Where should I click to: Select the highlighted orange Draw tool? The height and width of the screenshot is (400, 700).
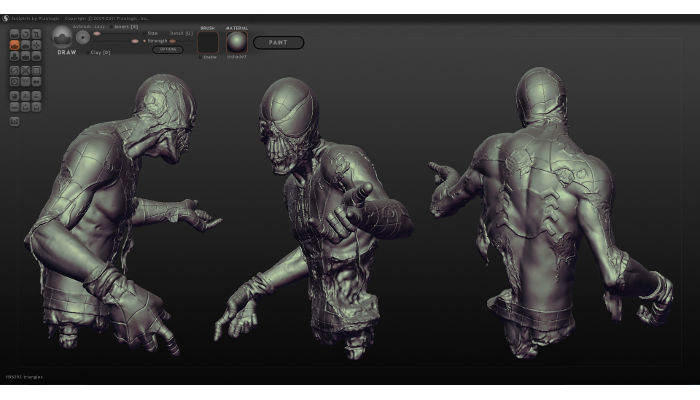point(14,45)
